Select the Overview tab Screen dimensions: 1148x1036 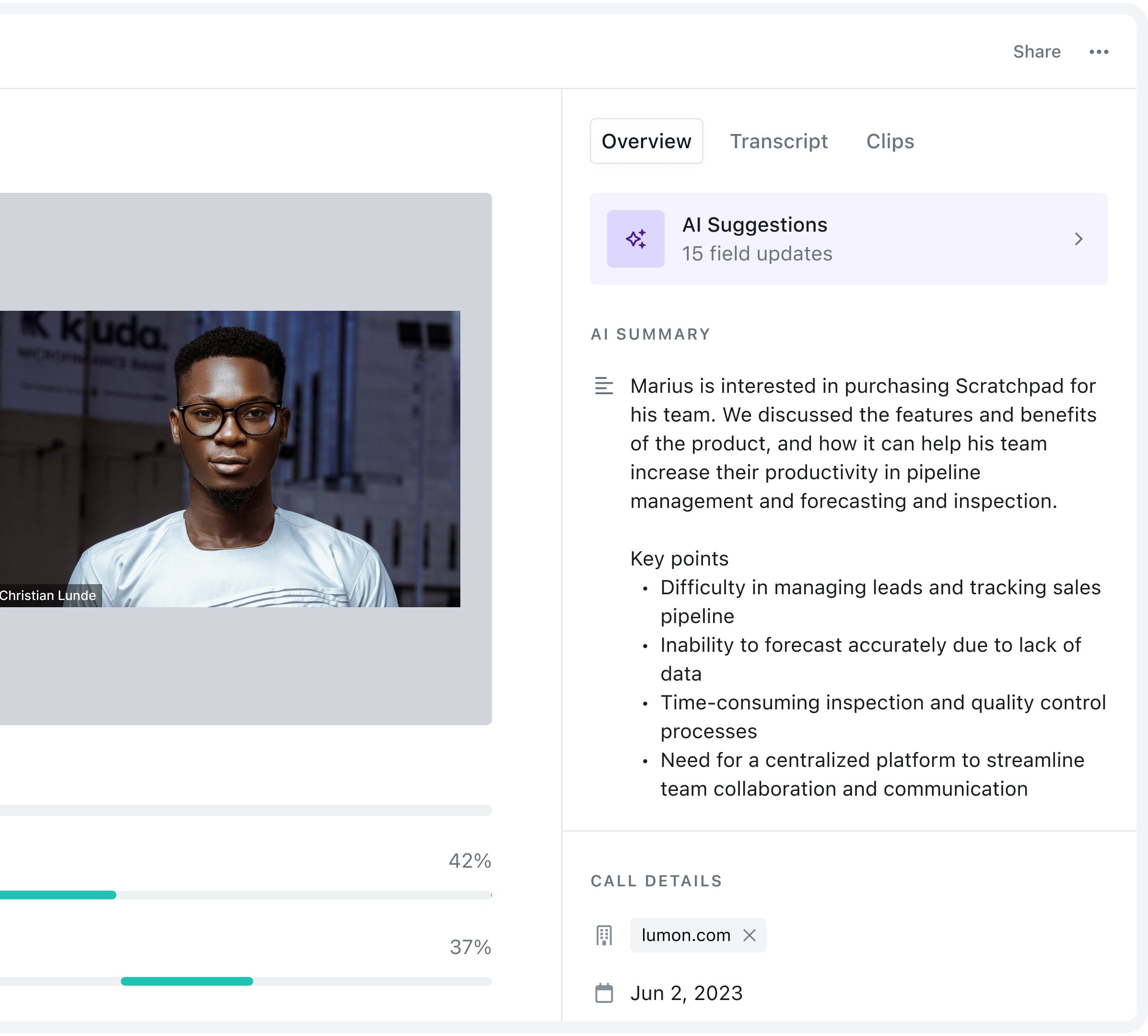click(646, 141)
